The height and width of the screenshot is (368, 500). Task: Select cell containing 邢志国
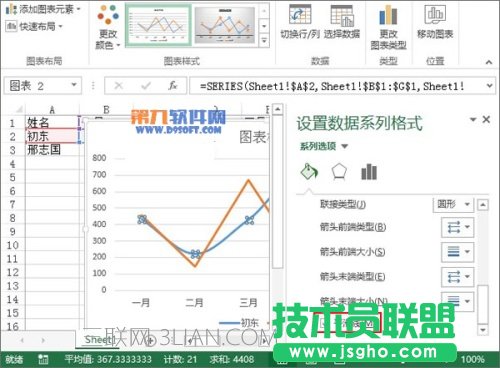(52, 150)
